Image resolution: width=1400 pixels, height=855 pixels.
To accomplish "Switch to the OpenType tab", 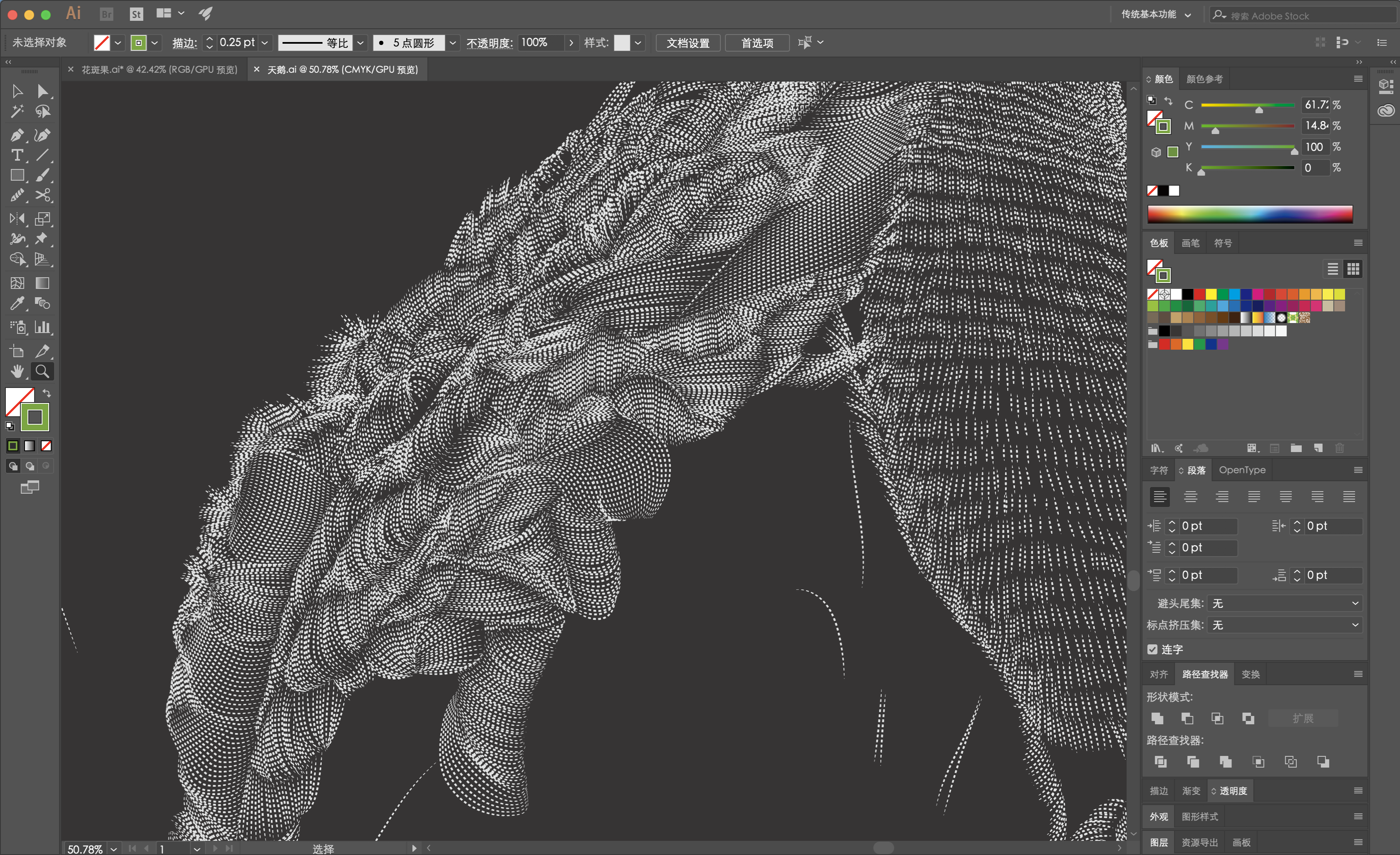I will (x=1242, y=470).
